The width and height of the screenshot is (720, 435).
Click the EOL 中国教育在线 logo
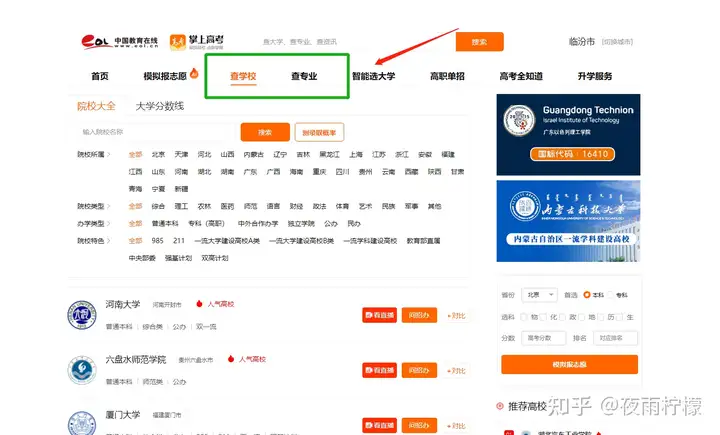[119, 42]
